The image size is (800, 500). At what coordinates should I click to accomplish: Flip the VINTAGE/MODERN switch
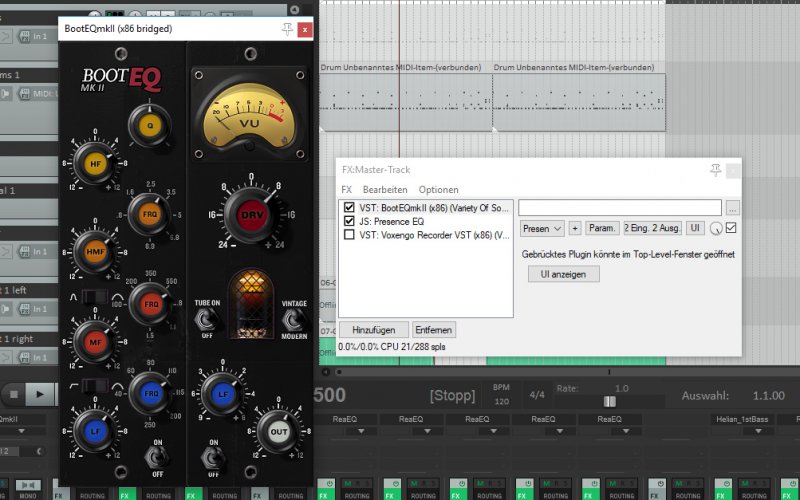pyautogui.click(x=293, y=320)
